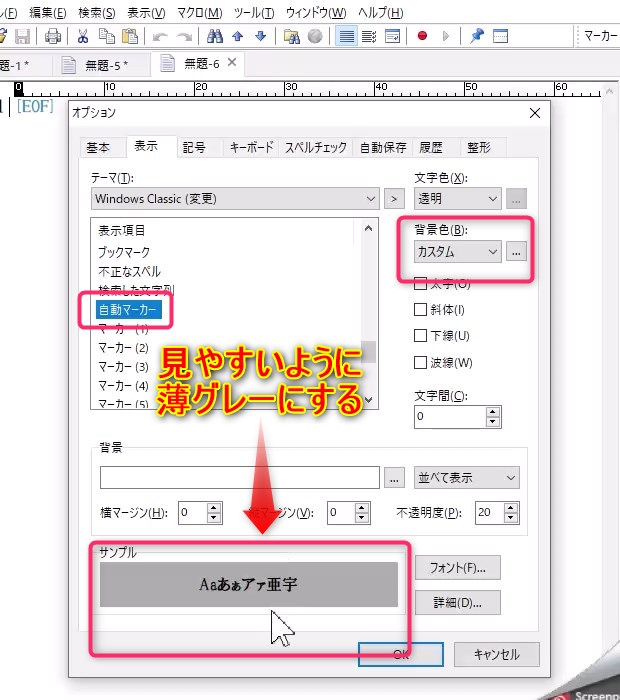Click the > button beside theme
The width and height of the screenshot is (620, 700).
pos(394,199)
